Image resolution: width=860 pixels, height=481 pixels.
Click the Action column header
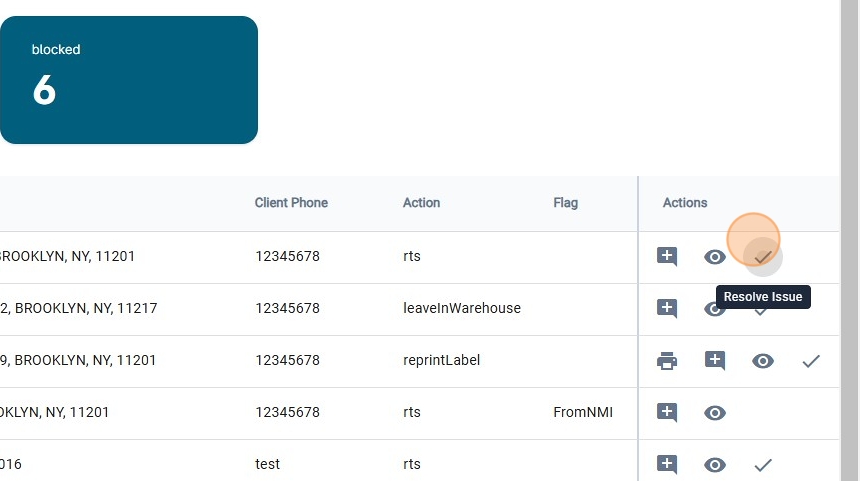[x=421, y=203]
